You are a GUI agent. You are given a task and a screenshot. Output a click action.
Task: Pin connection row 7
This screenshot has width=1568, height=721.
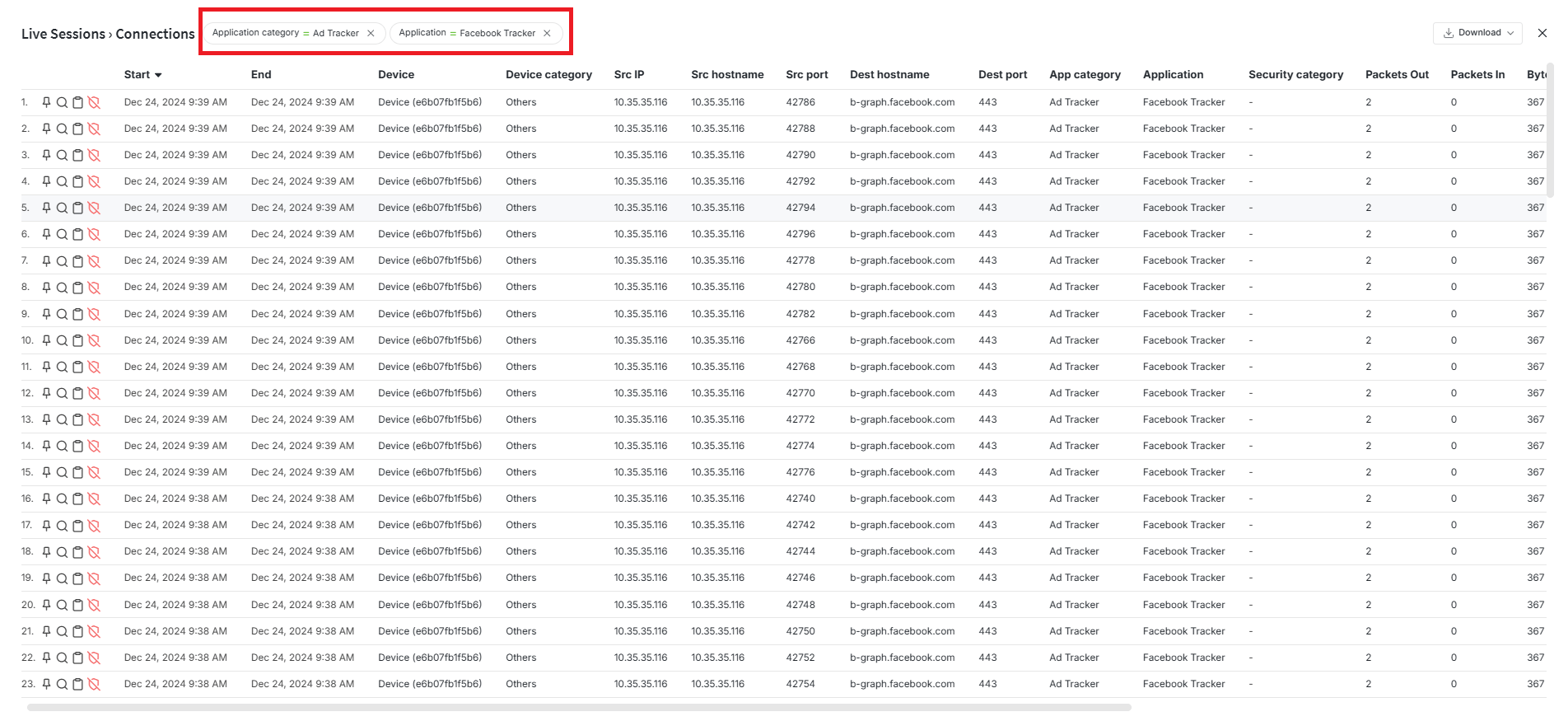[x=46, y=260]
